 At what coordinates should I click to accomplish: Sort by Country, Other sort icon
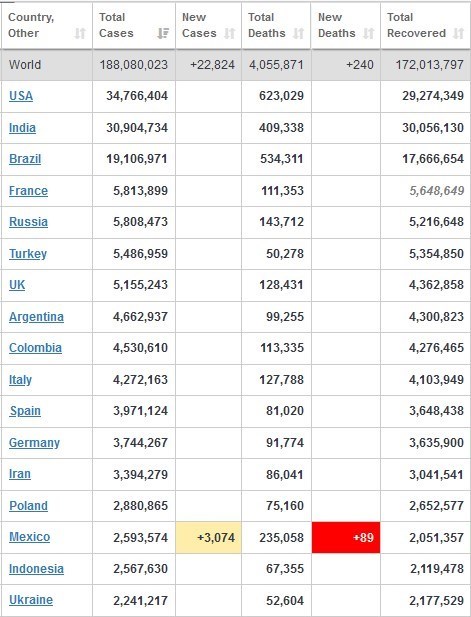tap(80, 33)
